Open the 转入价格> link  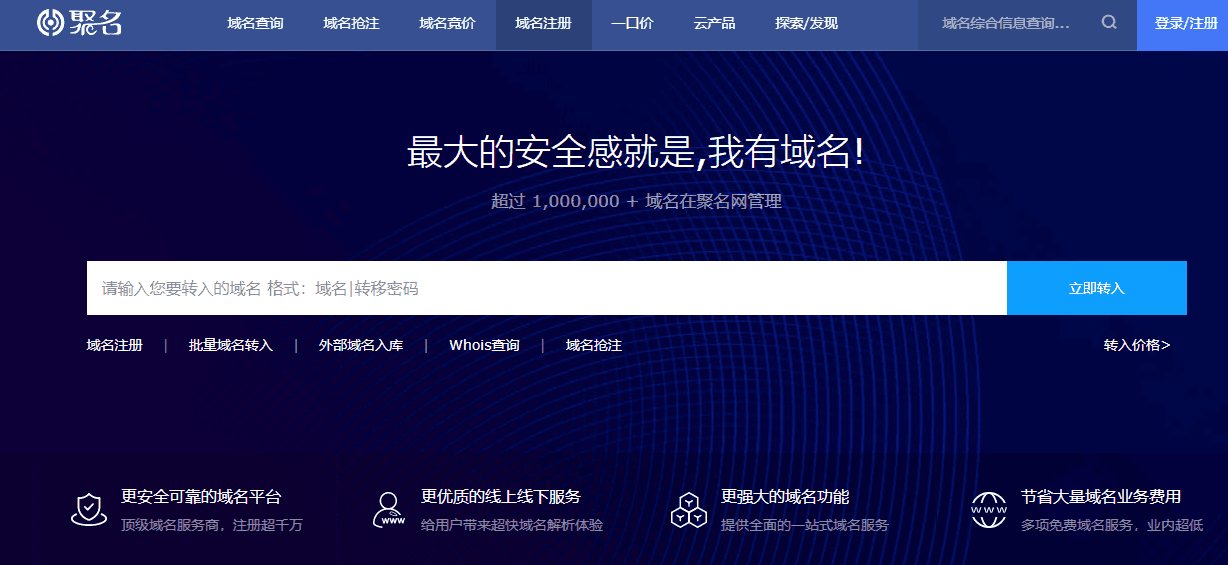pos(1137,345)
